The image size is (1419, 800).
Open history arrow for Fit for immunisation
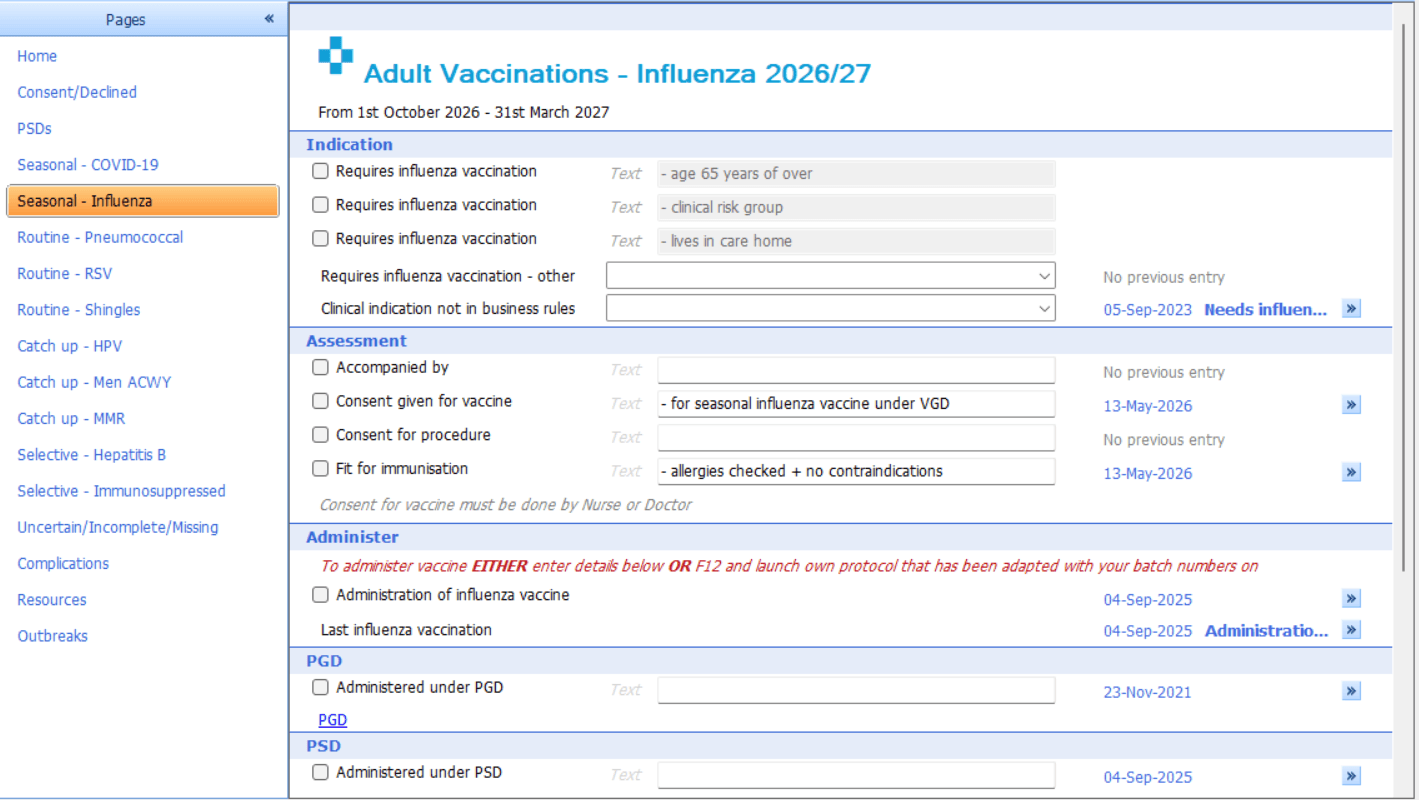pos(1351,472)
